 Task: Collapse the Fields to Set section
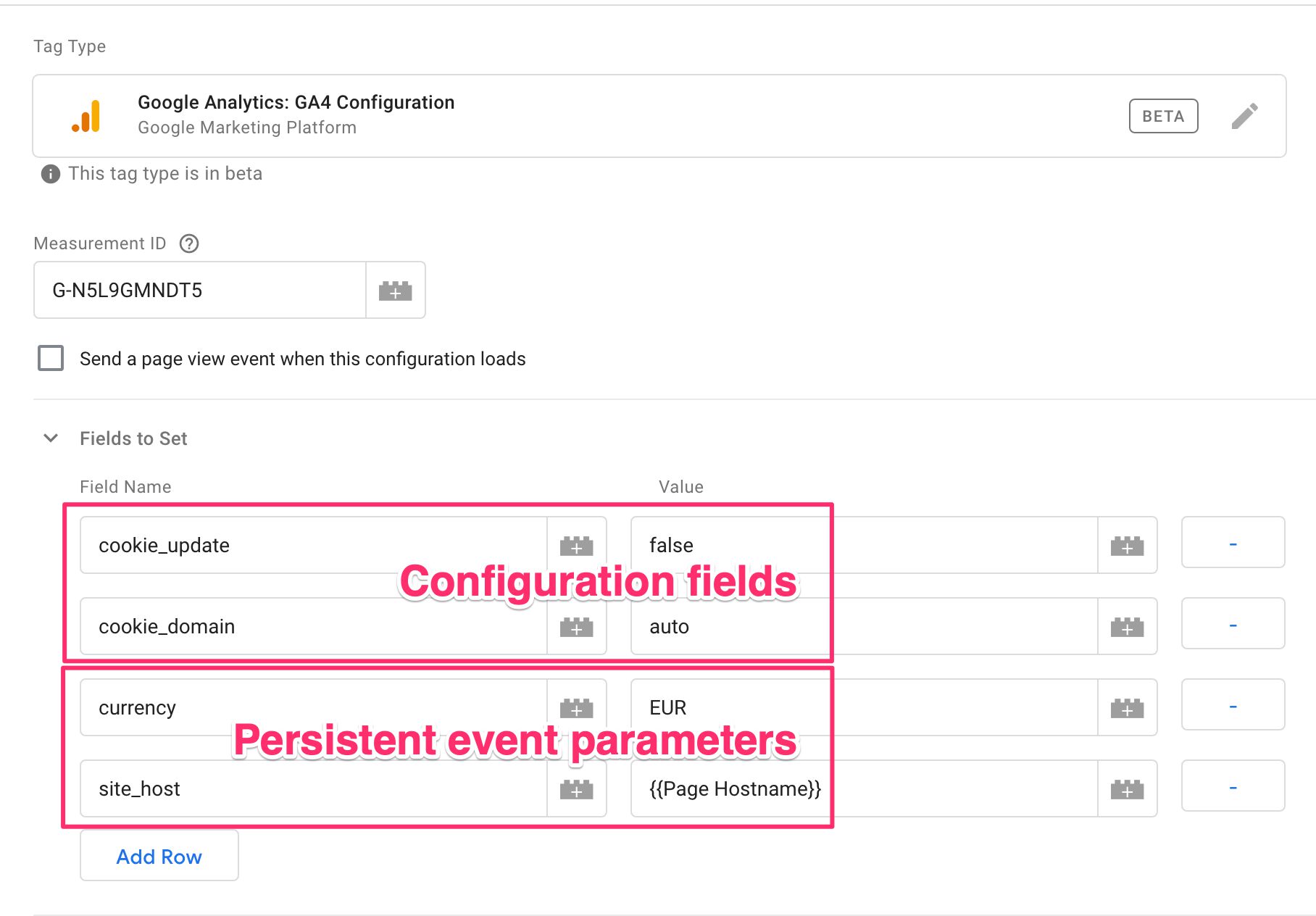coord(51,438)
